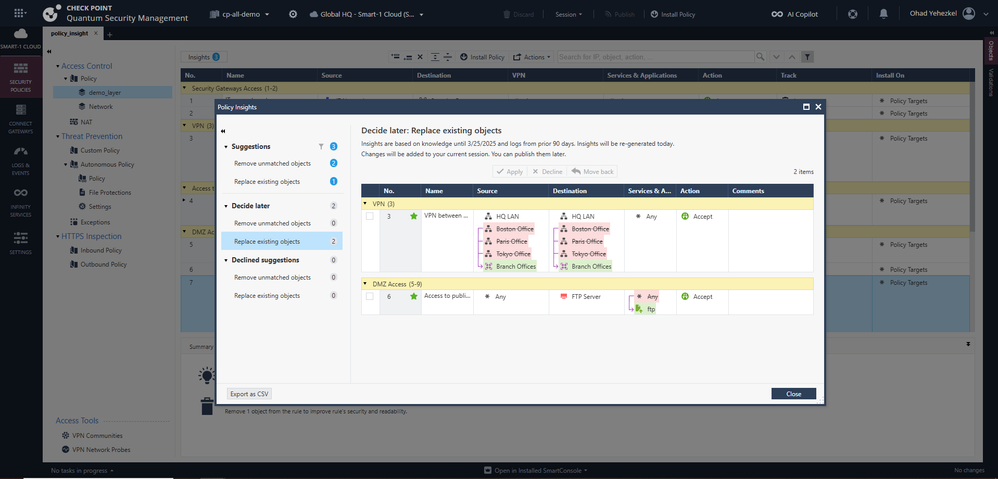Open VPN Communities under Access Tools
Screen dimensions: 998x479
point(92,436)
